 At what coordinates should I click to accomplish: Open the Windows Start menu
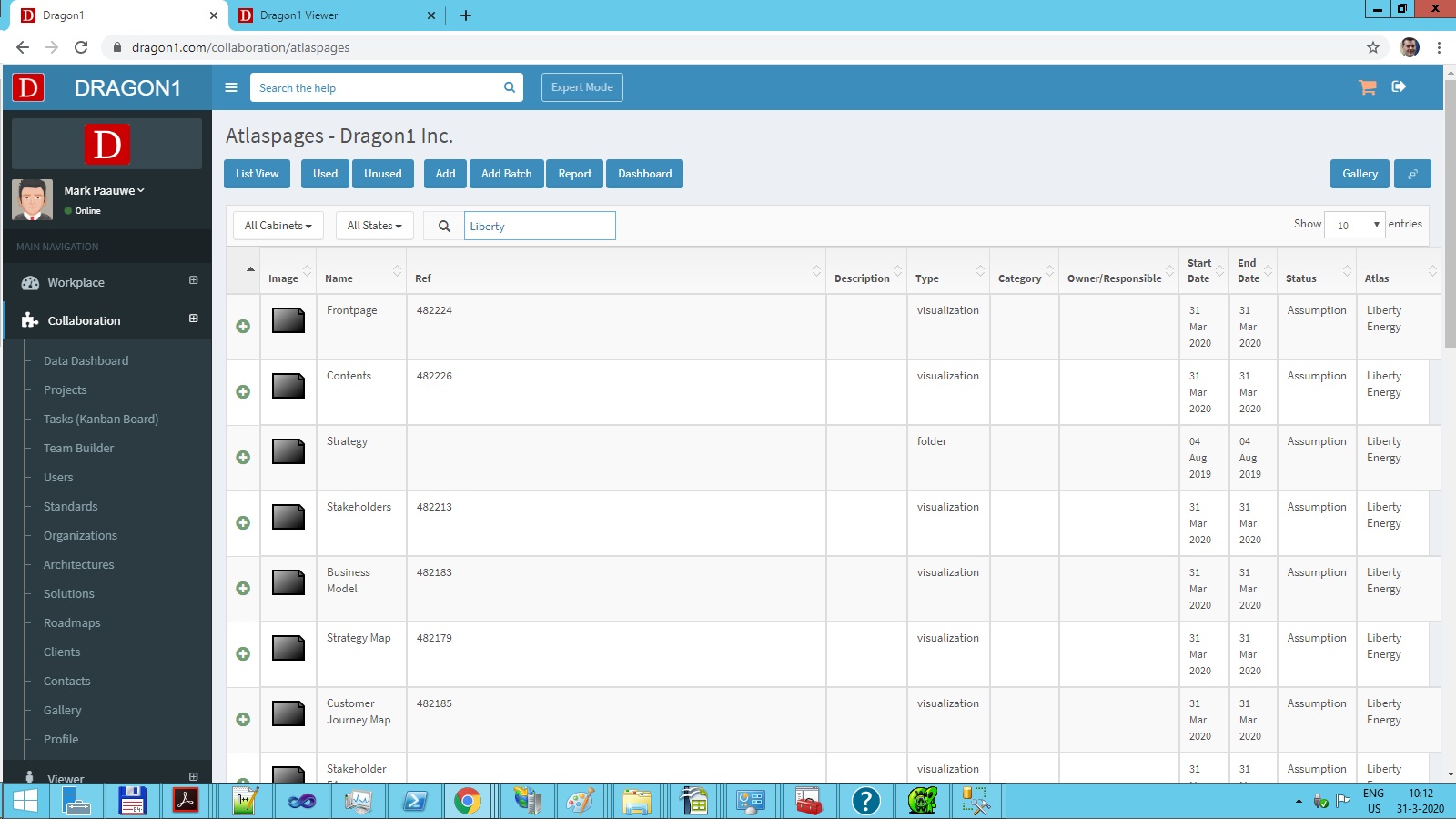[x=25, y=801]
